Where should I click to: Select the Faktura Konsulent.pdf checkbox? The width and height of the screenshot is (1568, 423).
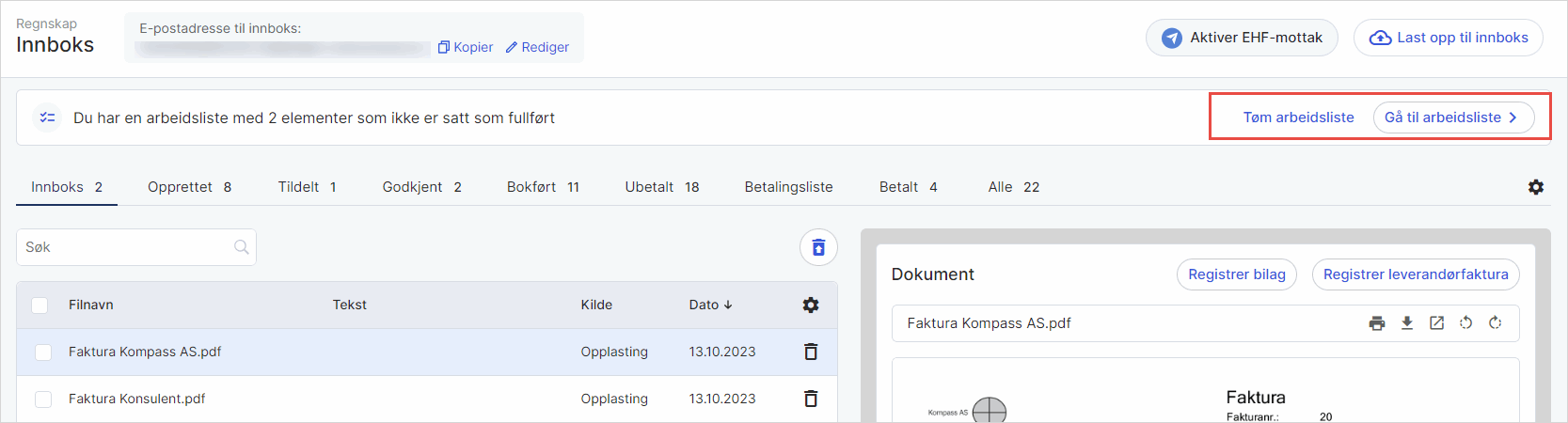point(43,399)
